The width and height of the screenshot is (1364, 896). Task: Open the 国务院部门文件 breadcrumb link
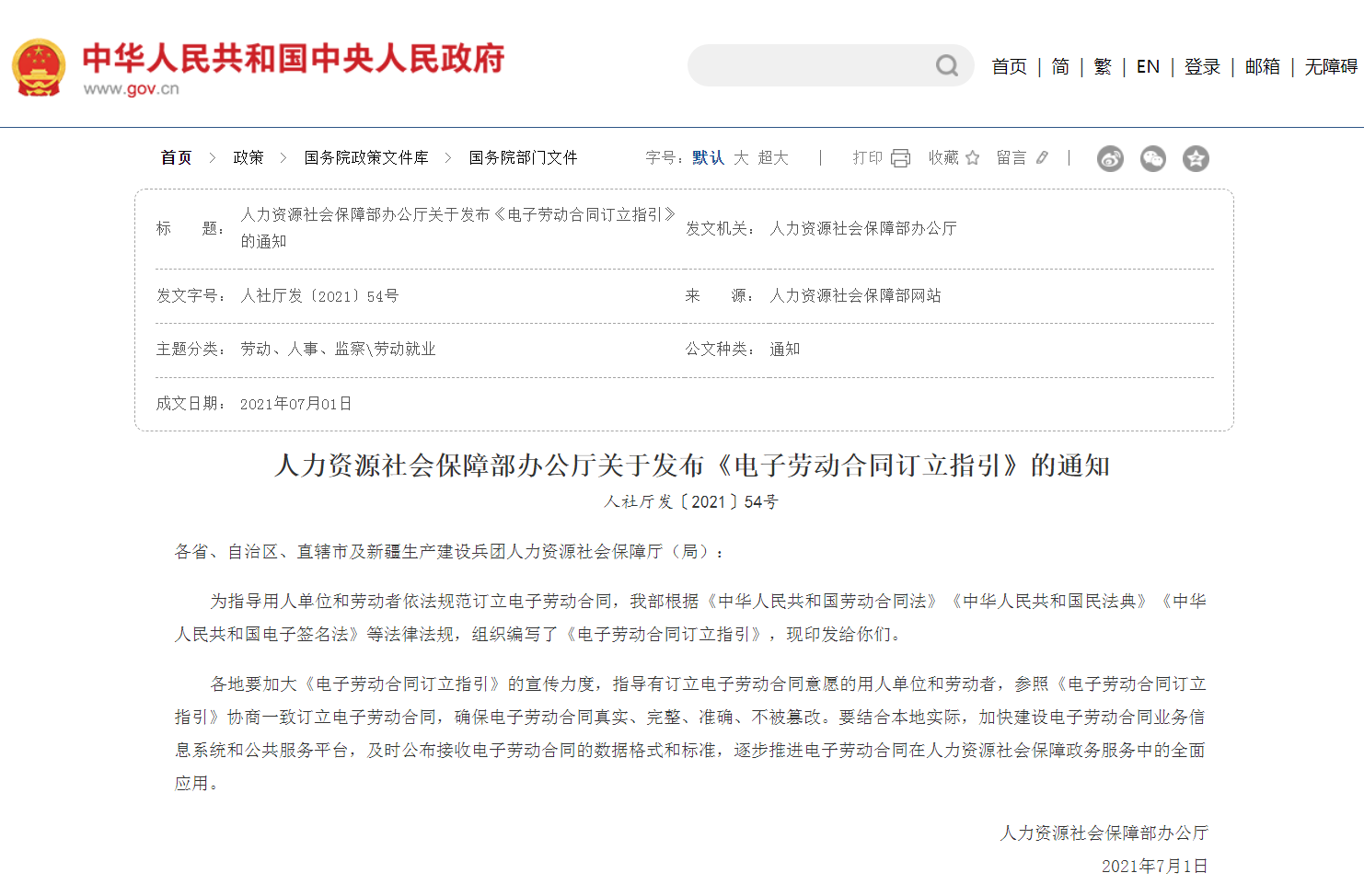pyautogui.click(x=522, y=157)
